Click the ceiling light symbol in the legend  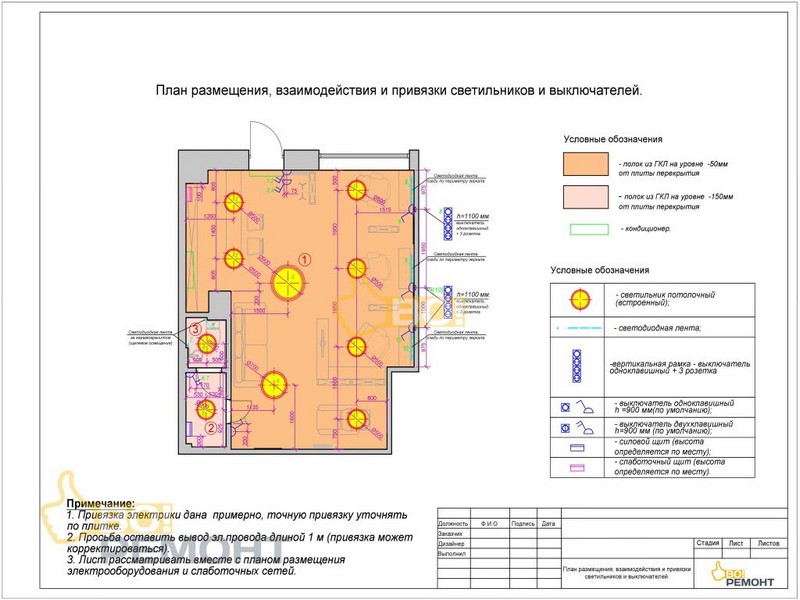pos(580,299)
